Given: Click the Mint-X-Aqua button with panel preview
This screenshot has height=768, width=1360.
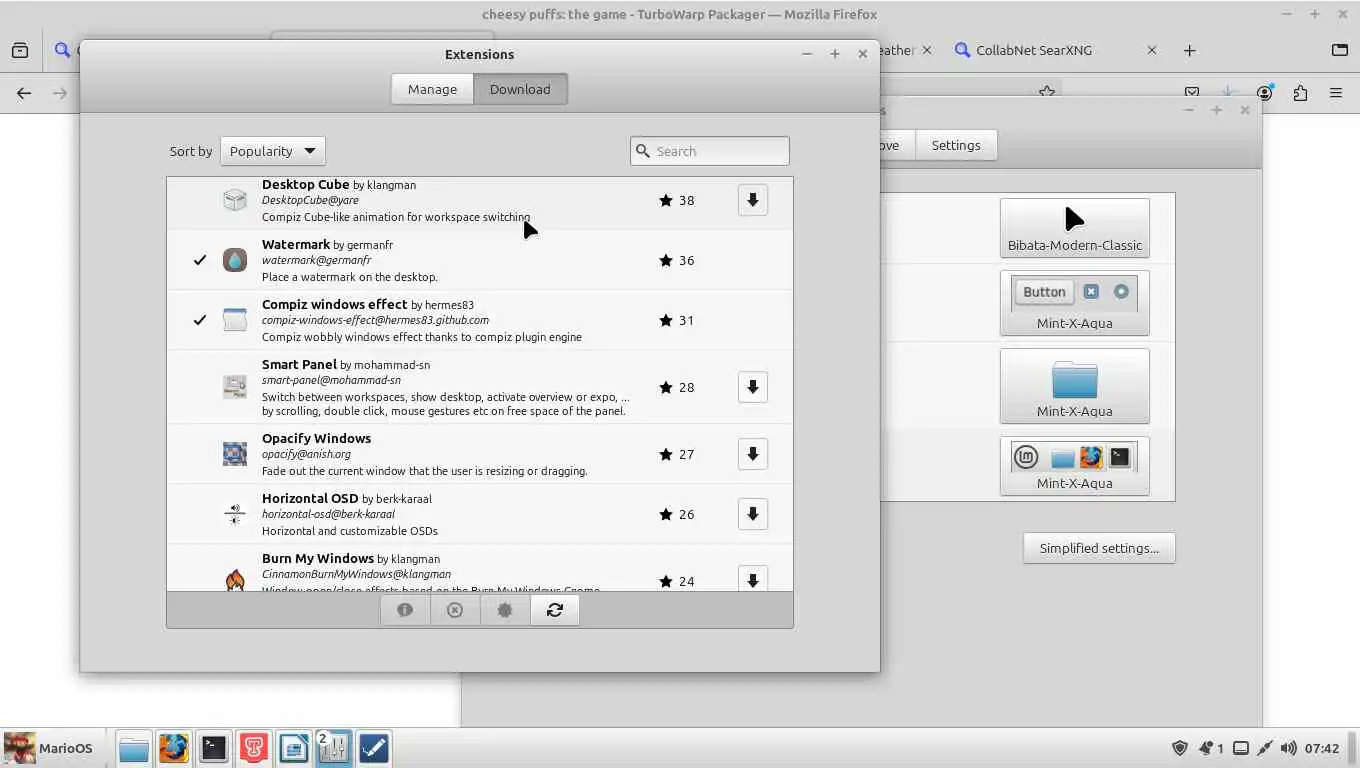Looking at the screenshot, I should coord(1074,466).
